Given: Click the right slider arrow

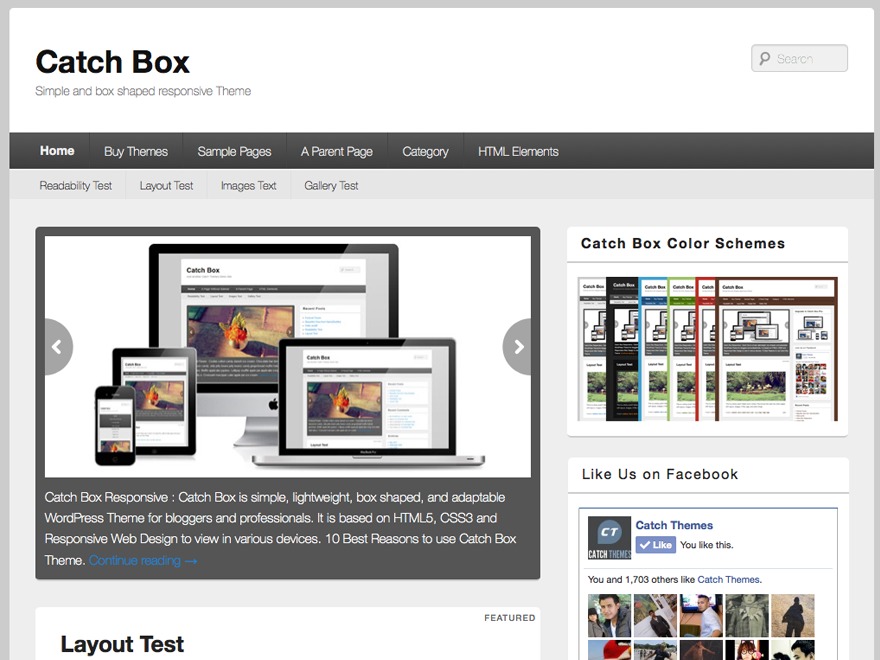Looking at the screenshot, I should 519,347.
